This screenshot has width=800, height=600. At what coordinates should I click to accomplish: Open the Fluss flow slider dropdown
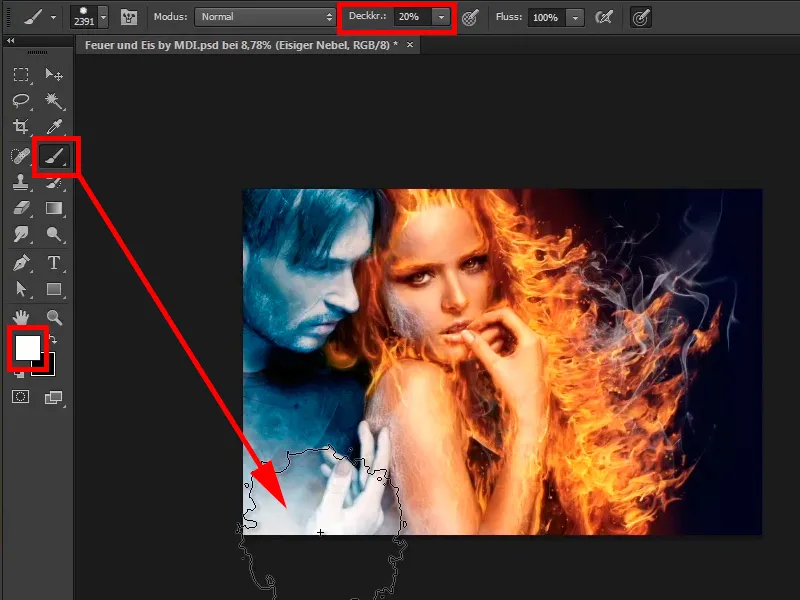tap(575, 18)
